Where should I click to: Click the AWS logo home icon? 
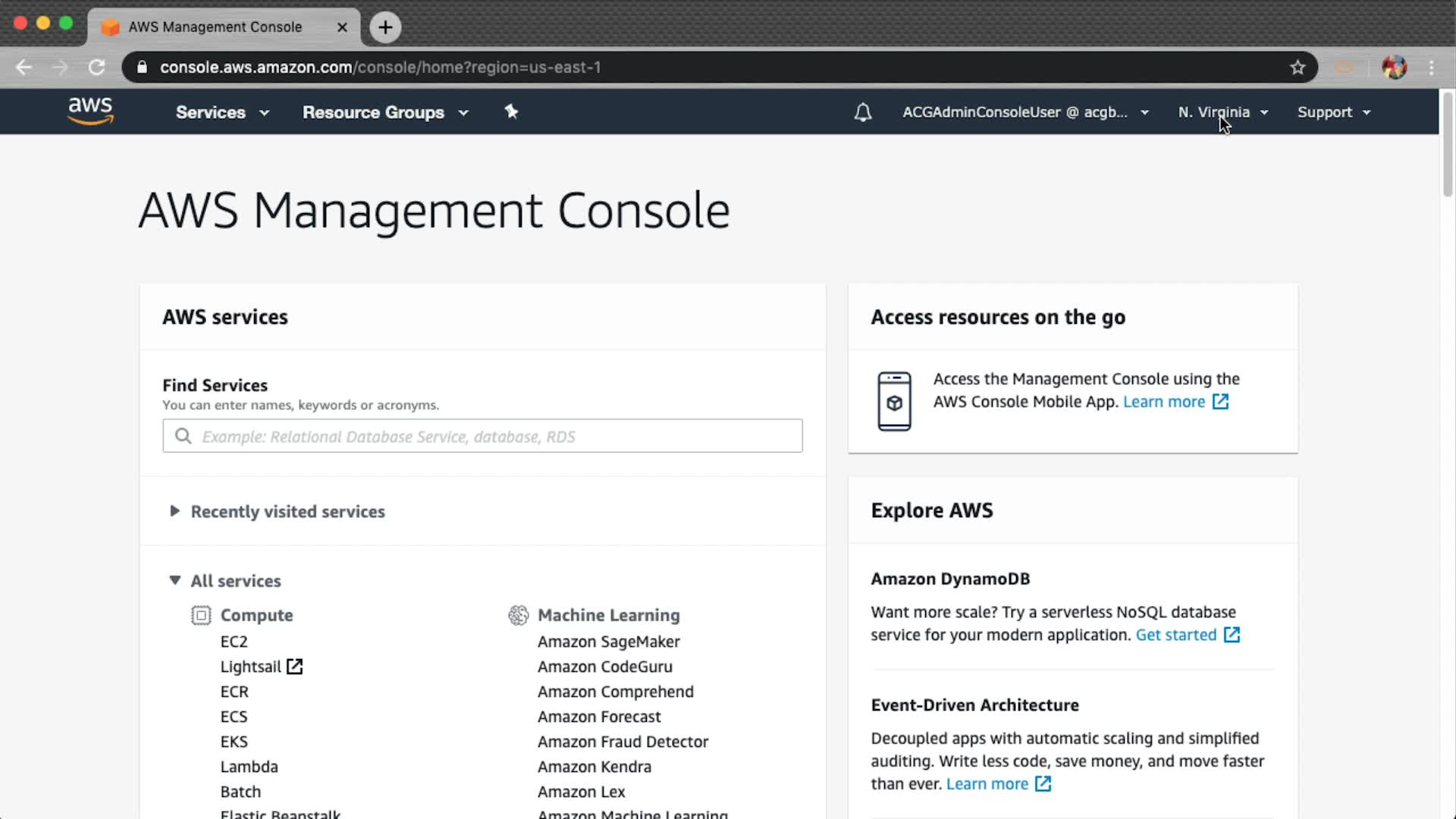(x=90, y=111)
